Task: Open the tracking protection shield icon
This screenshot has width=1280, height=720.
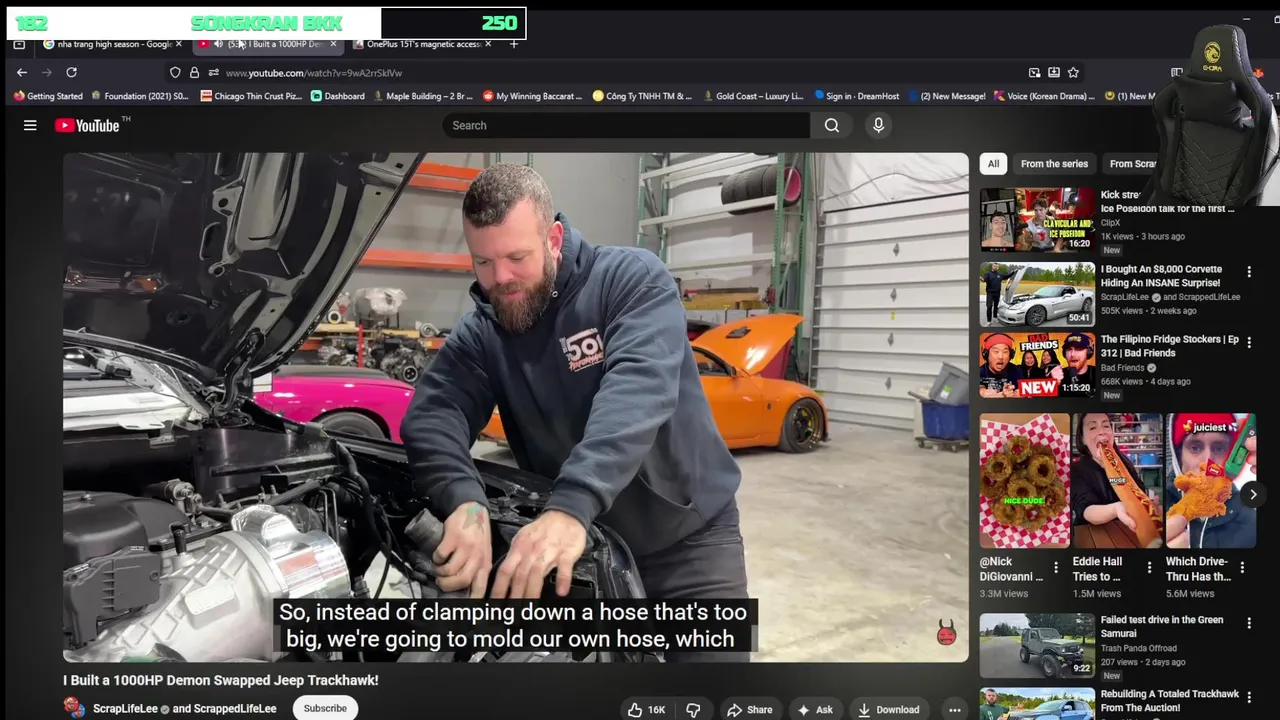Action: pos(175,72)
